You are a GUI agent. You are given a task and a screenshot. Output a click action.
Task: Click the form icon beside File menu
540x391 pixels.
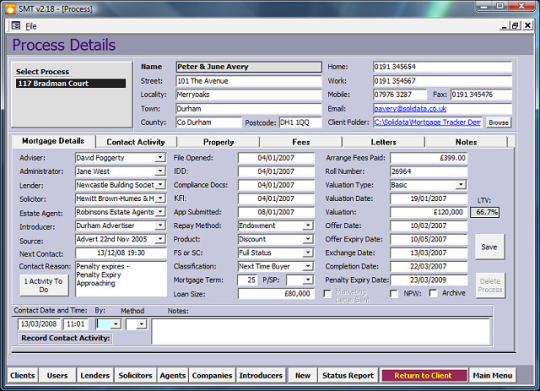pyautogui.click(x=15, y=26)
